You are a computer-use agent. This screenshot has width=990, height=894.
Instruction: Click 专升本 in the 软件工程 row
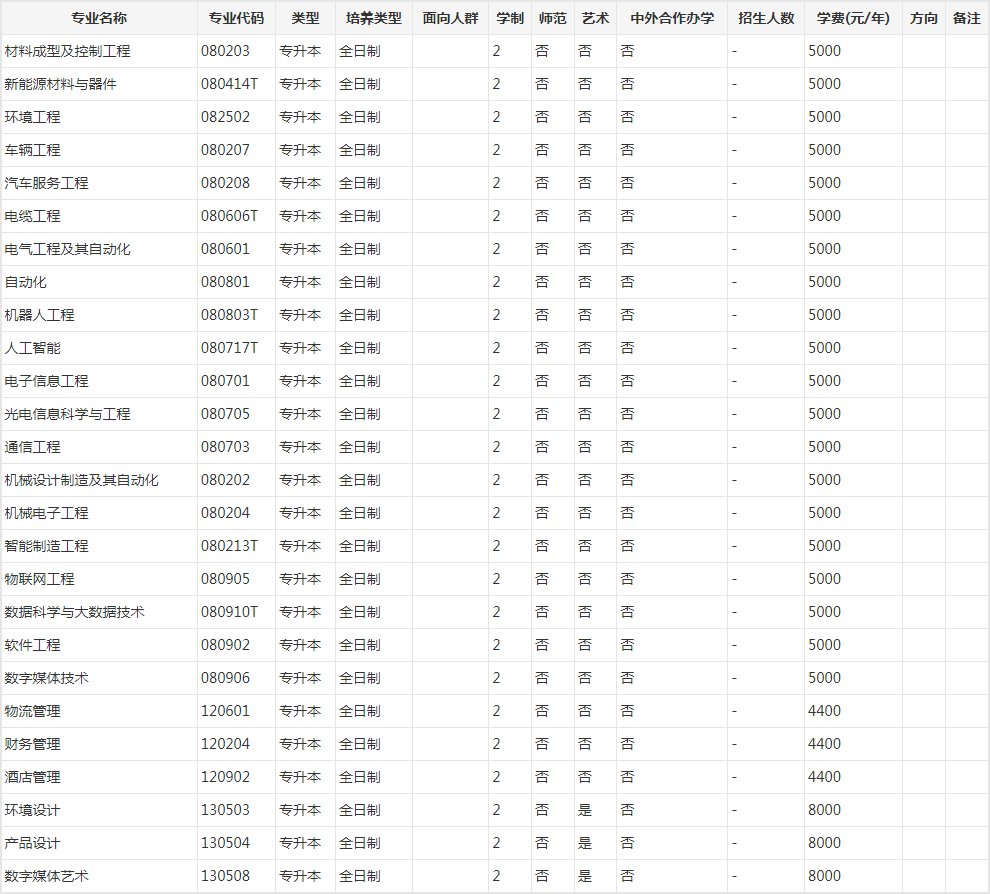[x=300, y=645]
